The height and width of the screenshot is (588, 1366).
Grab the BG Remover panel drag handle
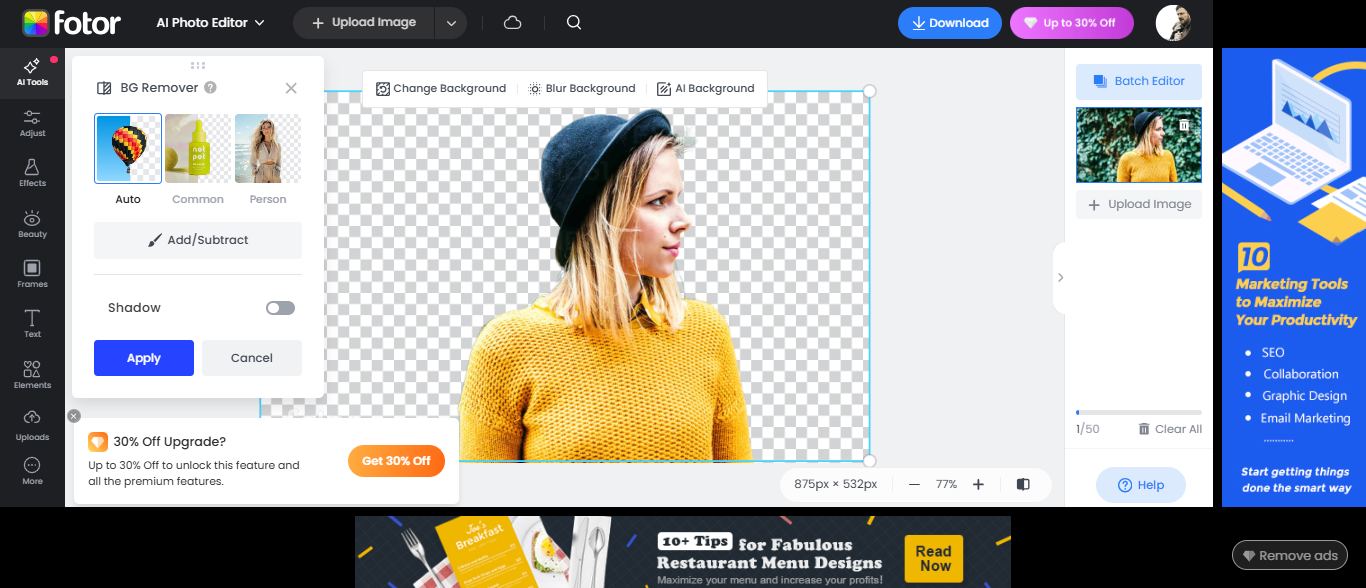pos(198,65)
